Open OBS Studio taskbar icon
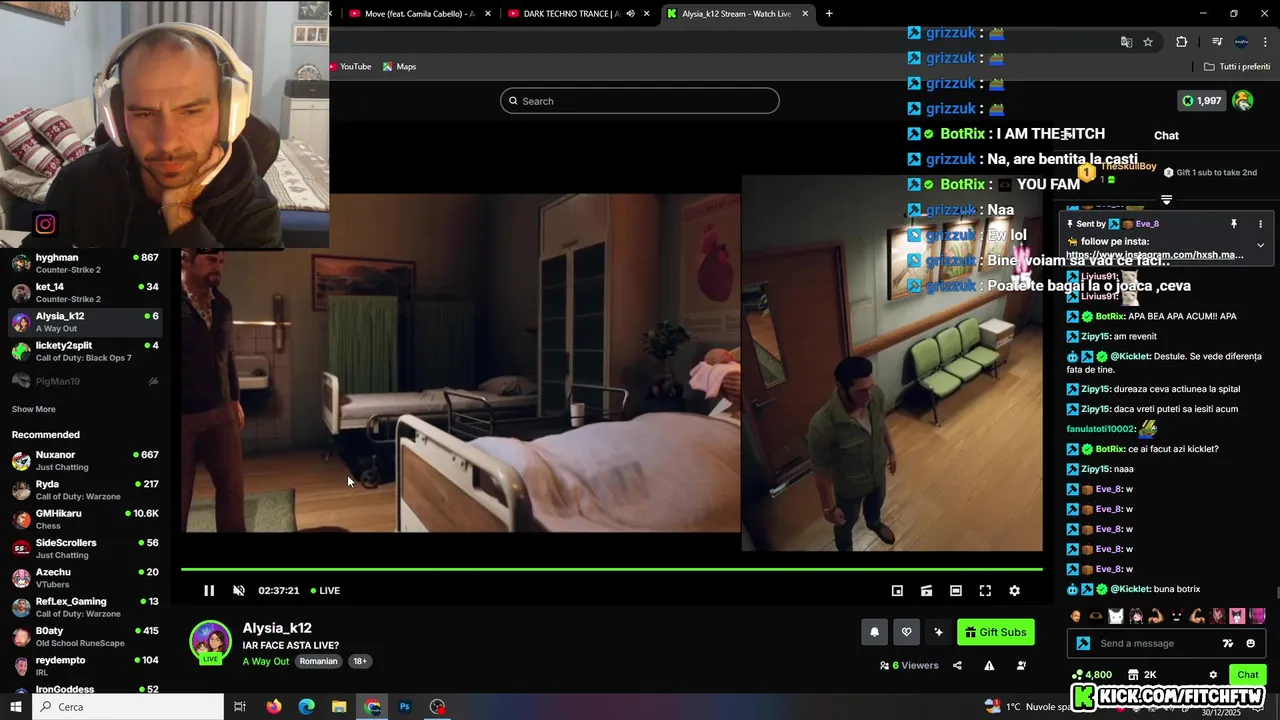 (438, 707)
